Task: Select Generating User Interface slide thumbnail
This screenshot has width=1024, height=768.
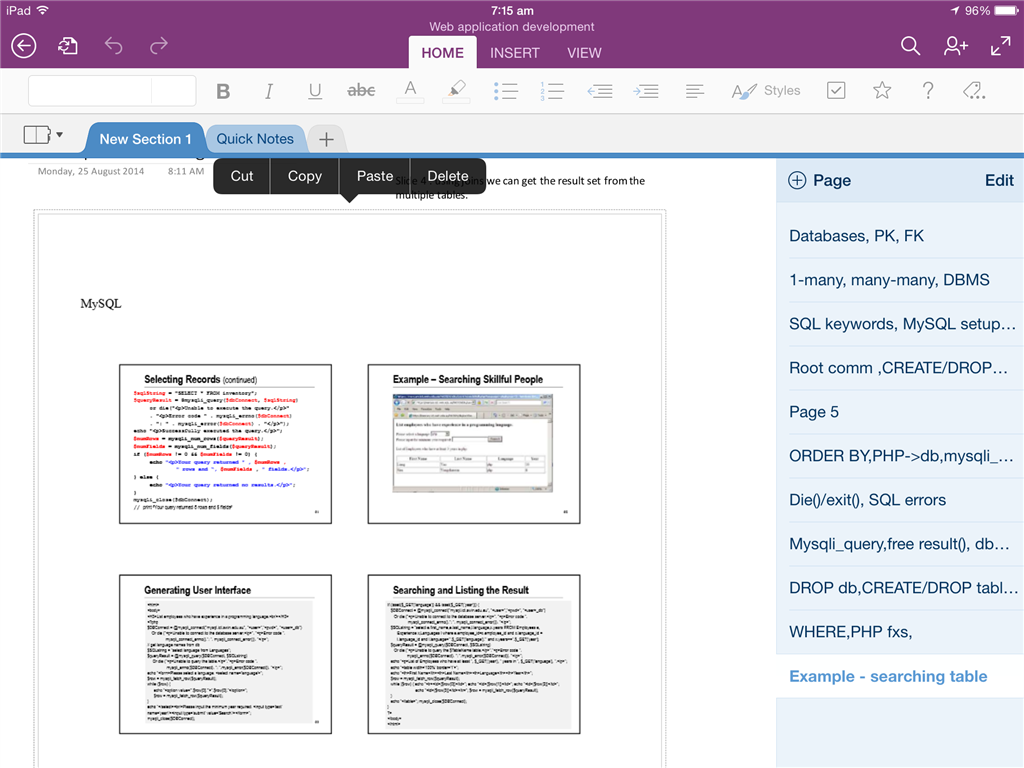Action: point(225,654)
